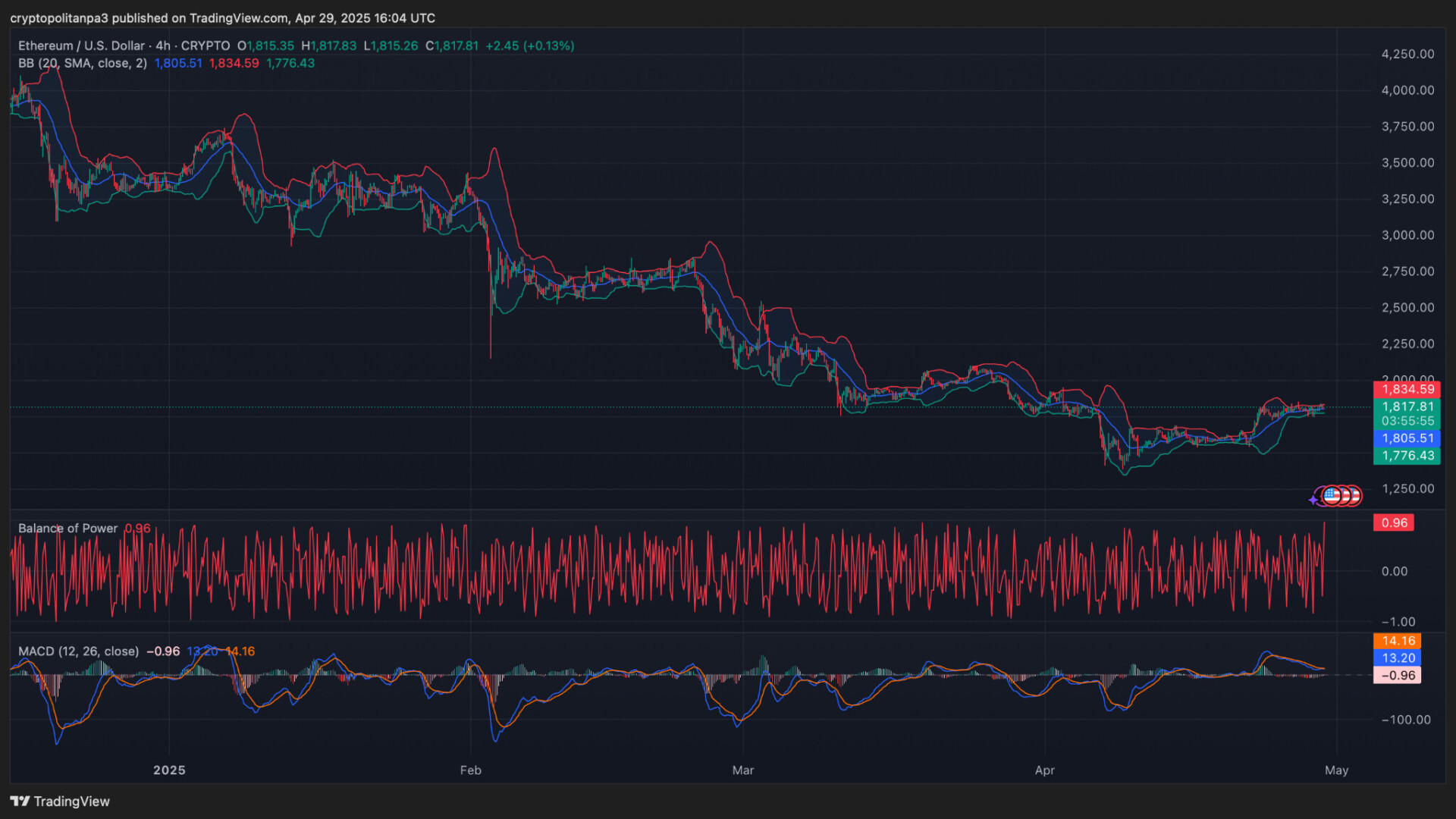Click the 3,750.00 price axis label
The width and height of the screenshot is (1456, 819).
(x=1407, y=127)
